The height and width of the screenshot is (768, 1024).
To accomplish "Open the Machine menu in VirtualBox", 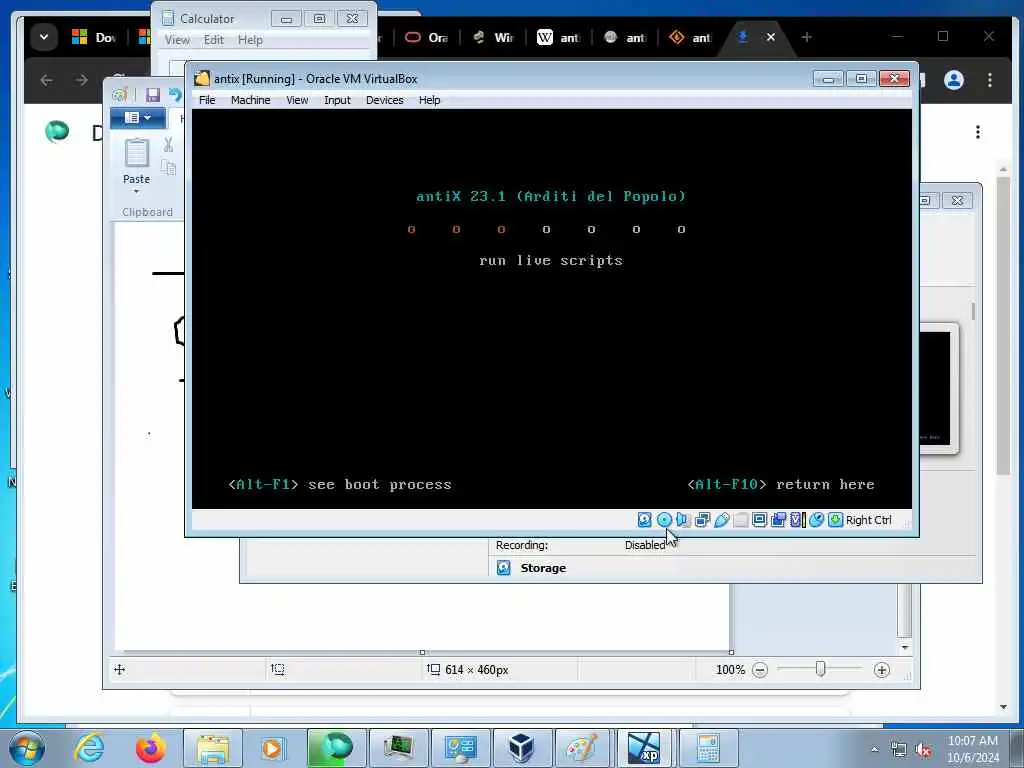I will point(250,100).
